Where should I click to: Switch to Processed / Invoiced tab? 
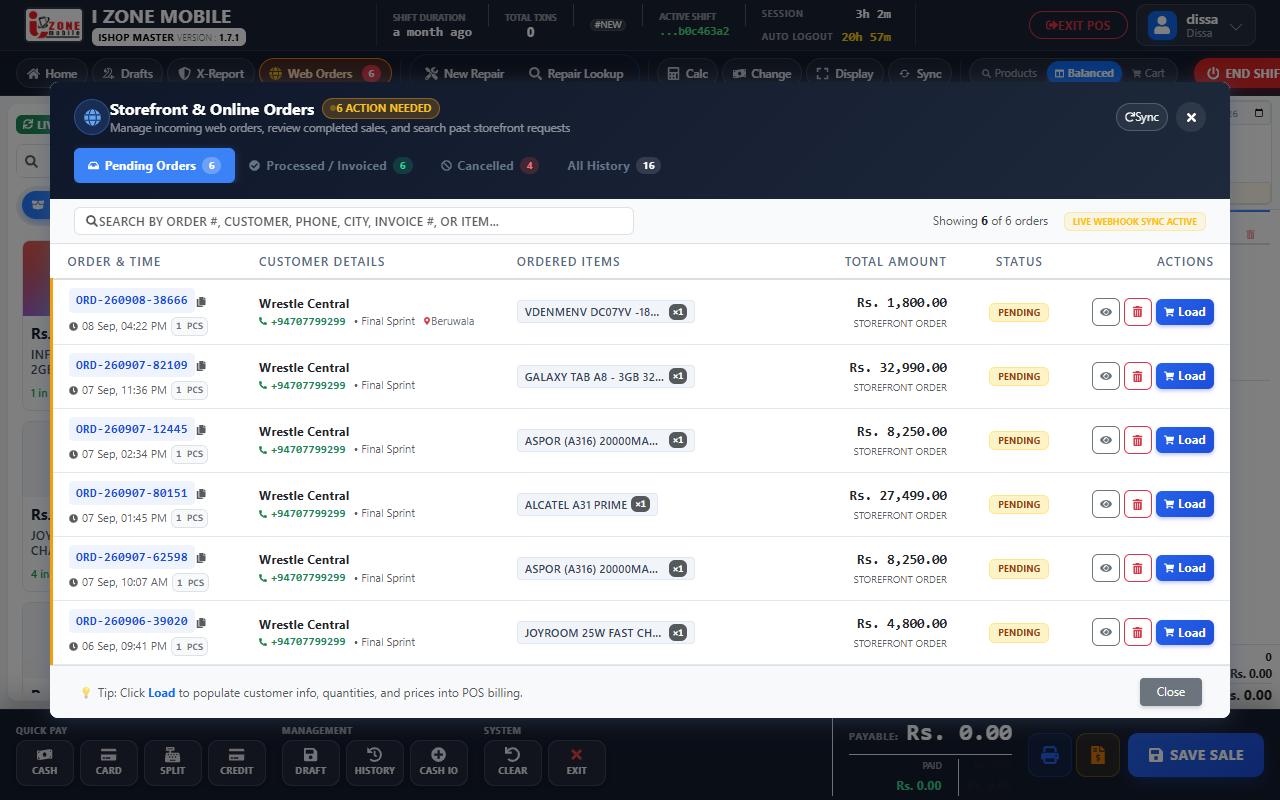pyautogui.click(x=330, y=166)
